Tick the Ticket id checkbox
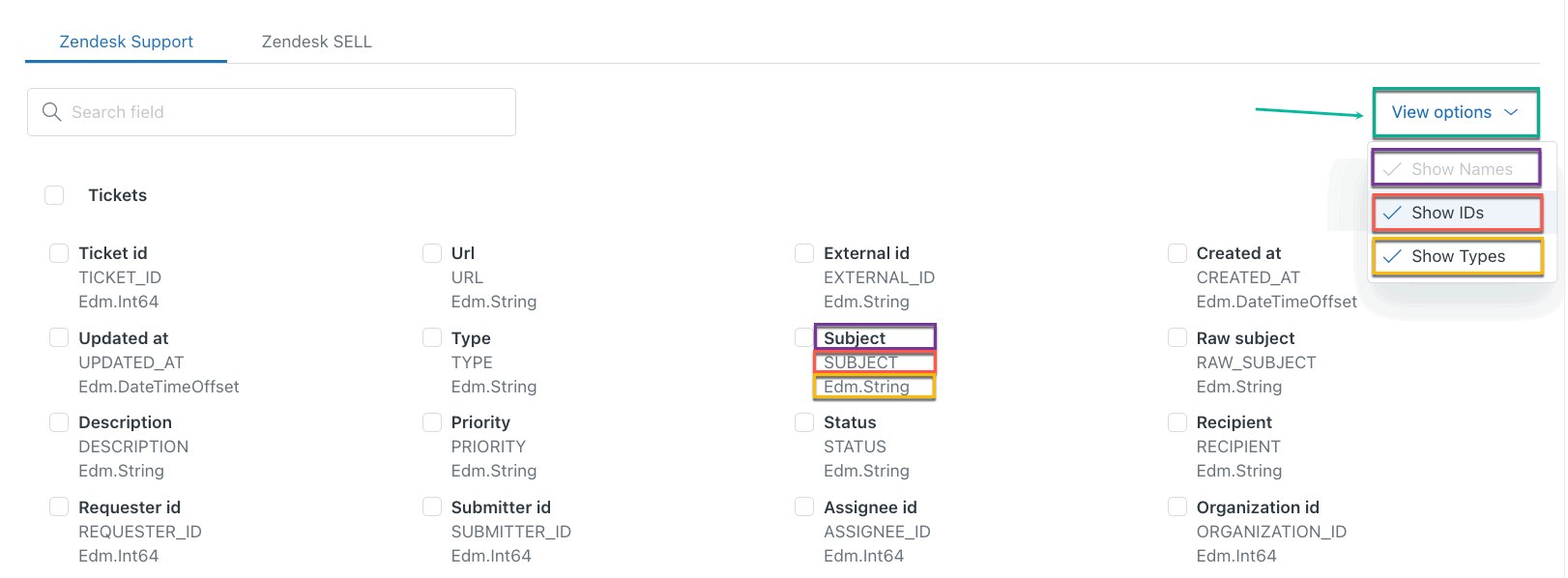The image size is (1568, 578). click(59, 253)
